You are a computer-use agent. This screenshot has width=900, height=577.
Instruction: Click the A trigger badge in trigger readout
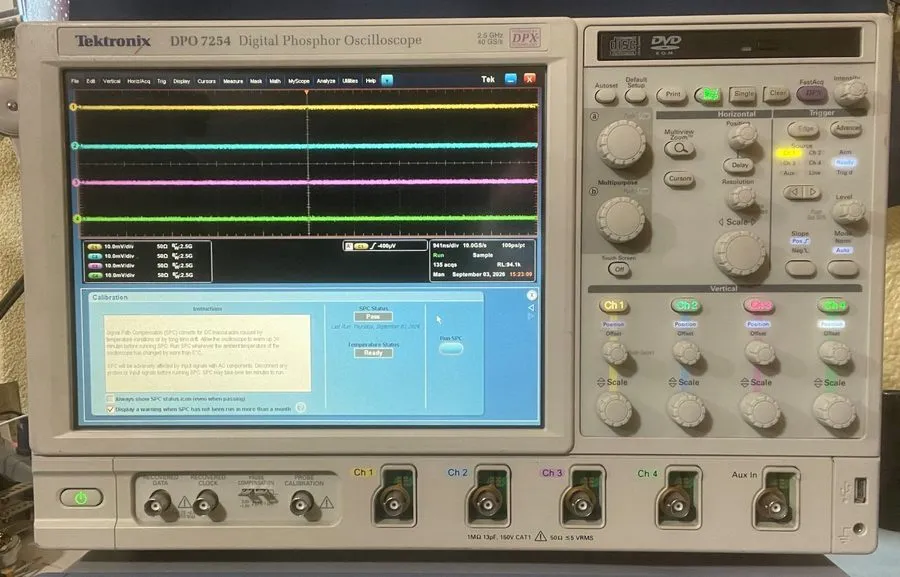coord(348,246)
